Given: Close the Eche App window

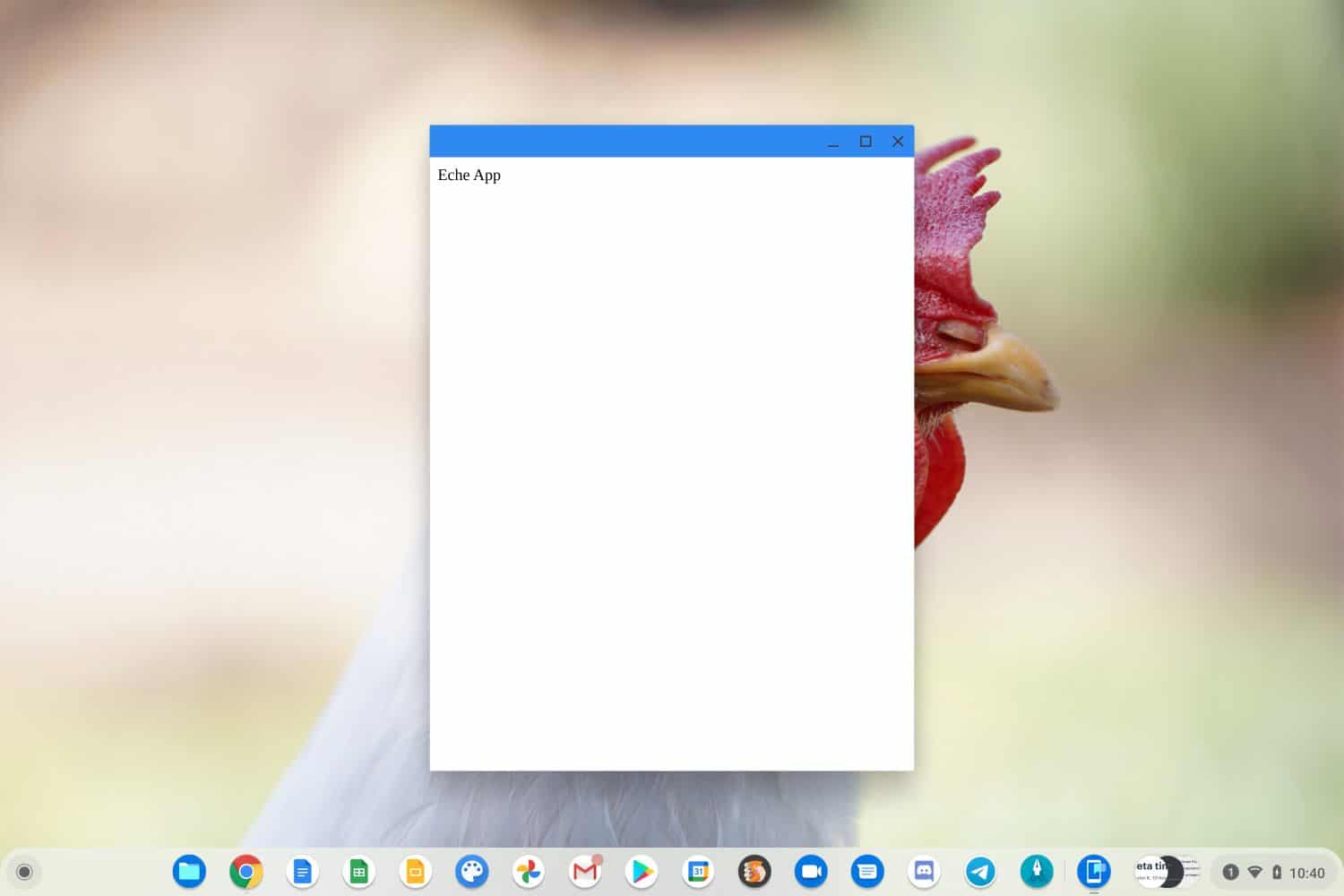Looking at the screenshot, I should [898, 142].
